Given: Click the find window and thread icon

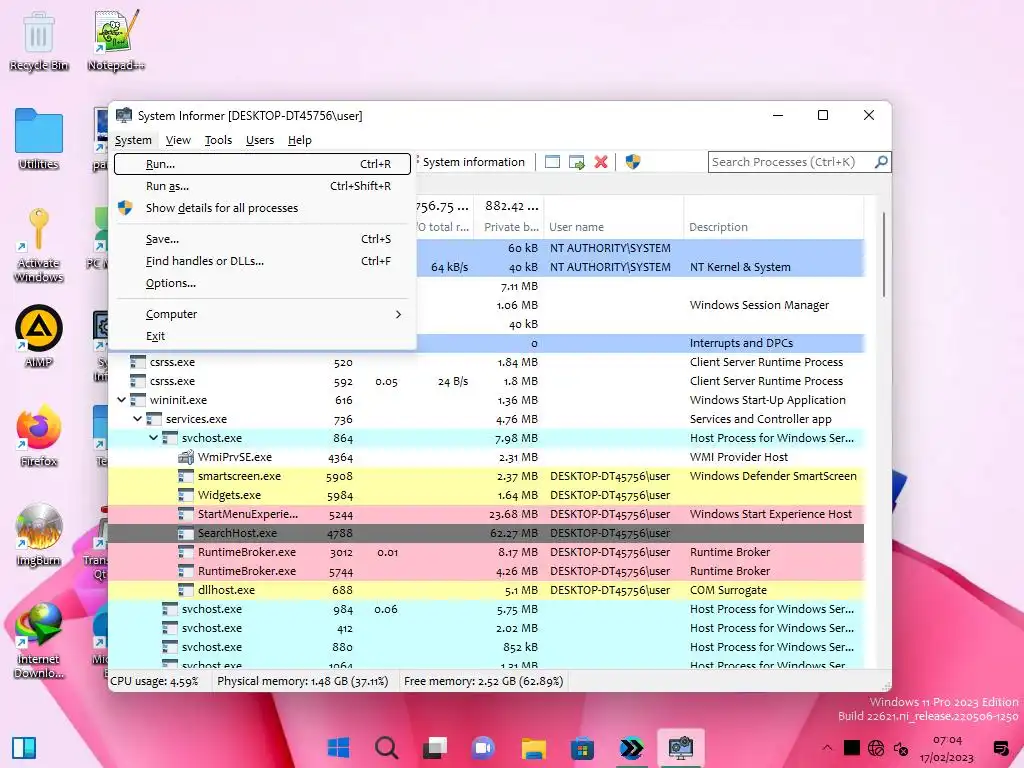Looking at the screenshot, I should tap(577, 162).
